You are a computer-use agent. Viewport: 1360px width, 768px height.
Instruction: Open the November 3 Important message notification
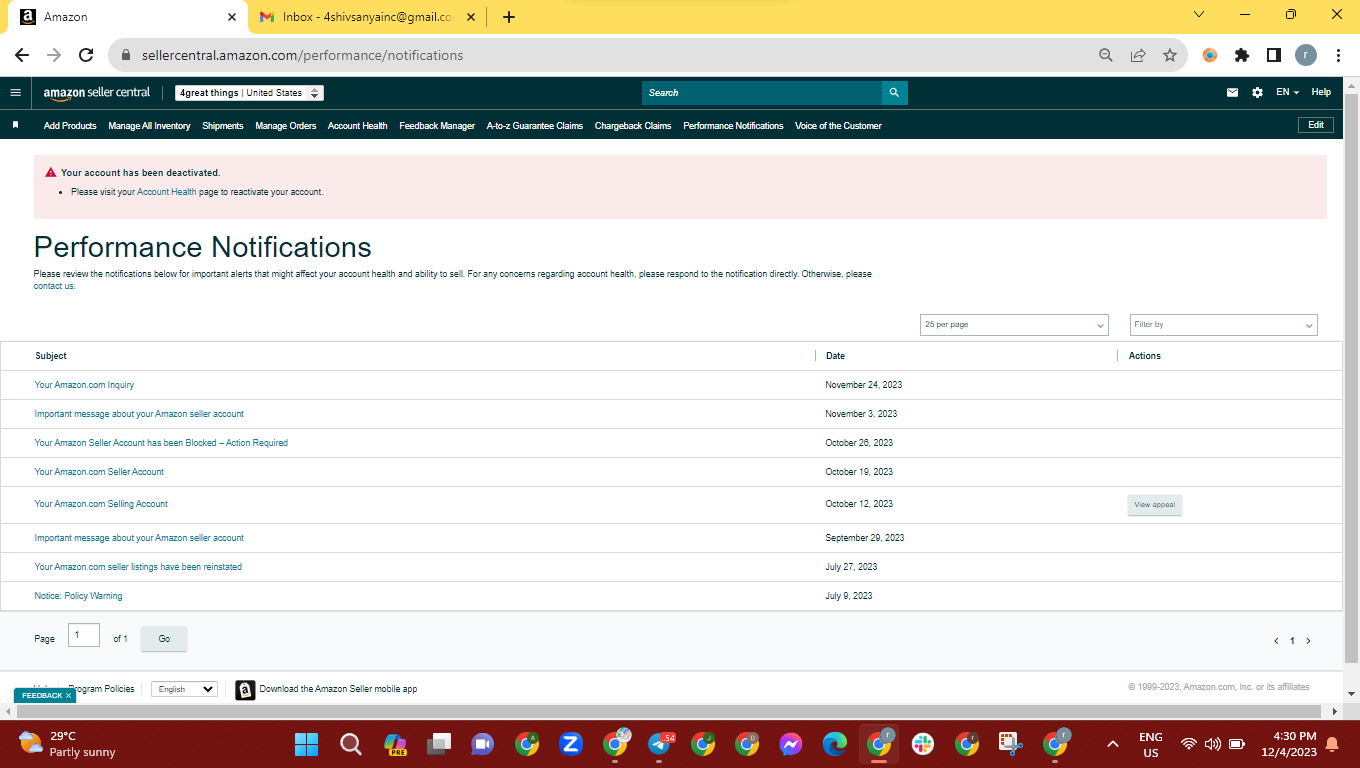click(139, 414)
